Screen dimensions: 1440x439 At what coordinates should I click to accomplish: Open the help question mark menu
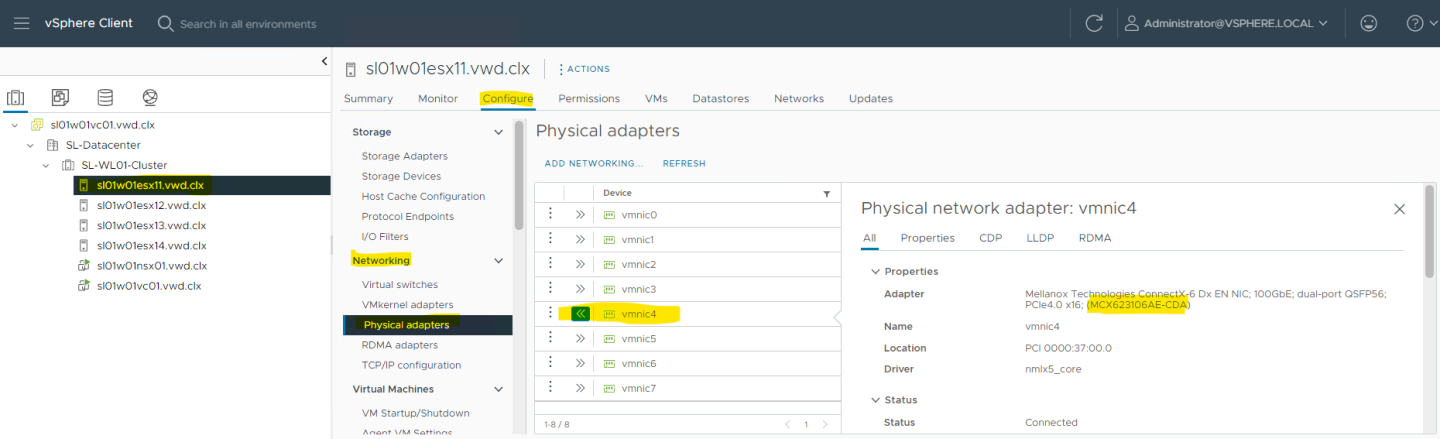tap(1414, 23)
